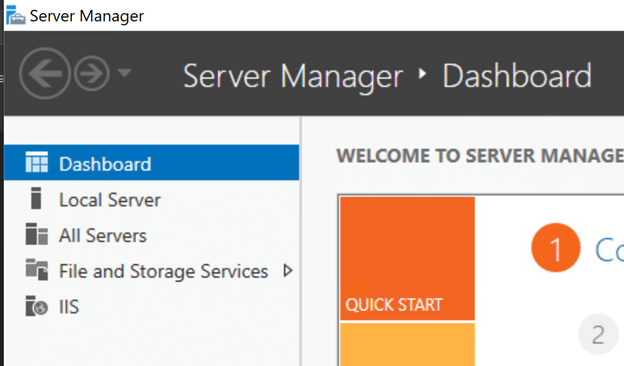Click the Local Server tower icon
The height and width of the screenshot is (366, 624).
36,198
